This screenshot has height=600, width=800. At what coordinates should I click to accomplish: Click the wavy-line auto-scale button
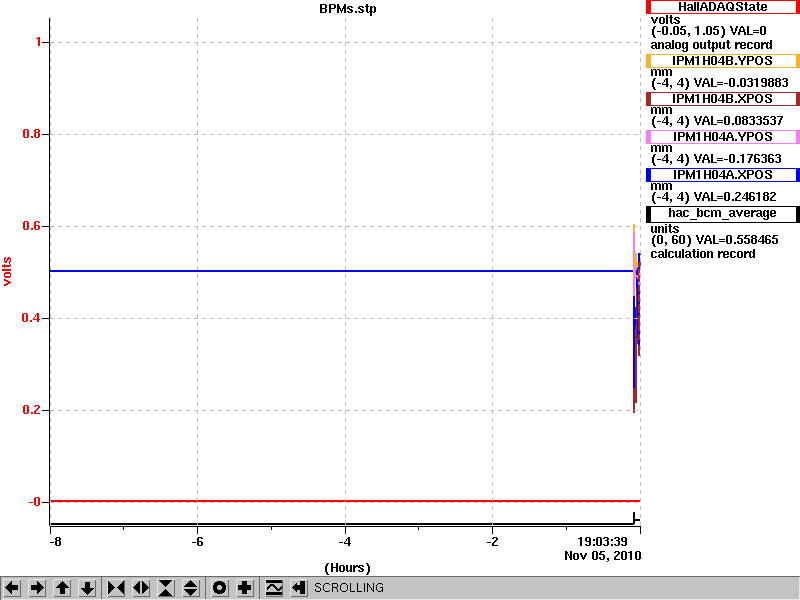point(274,588)
